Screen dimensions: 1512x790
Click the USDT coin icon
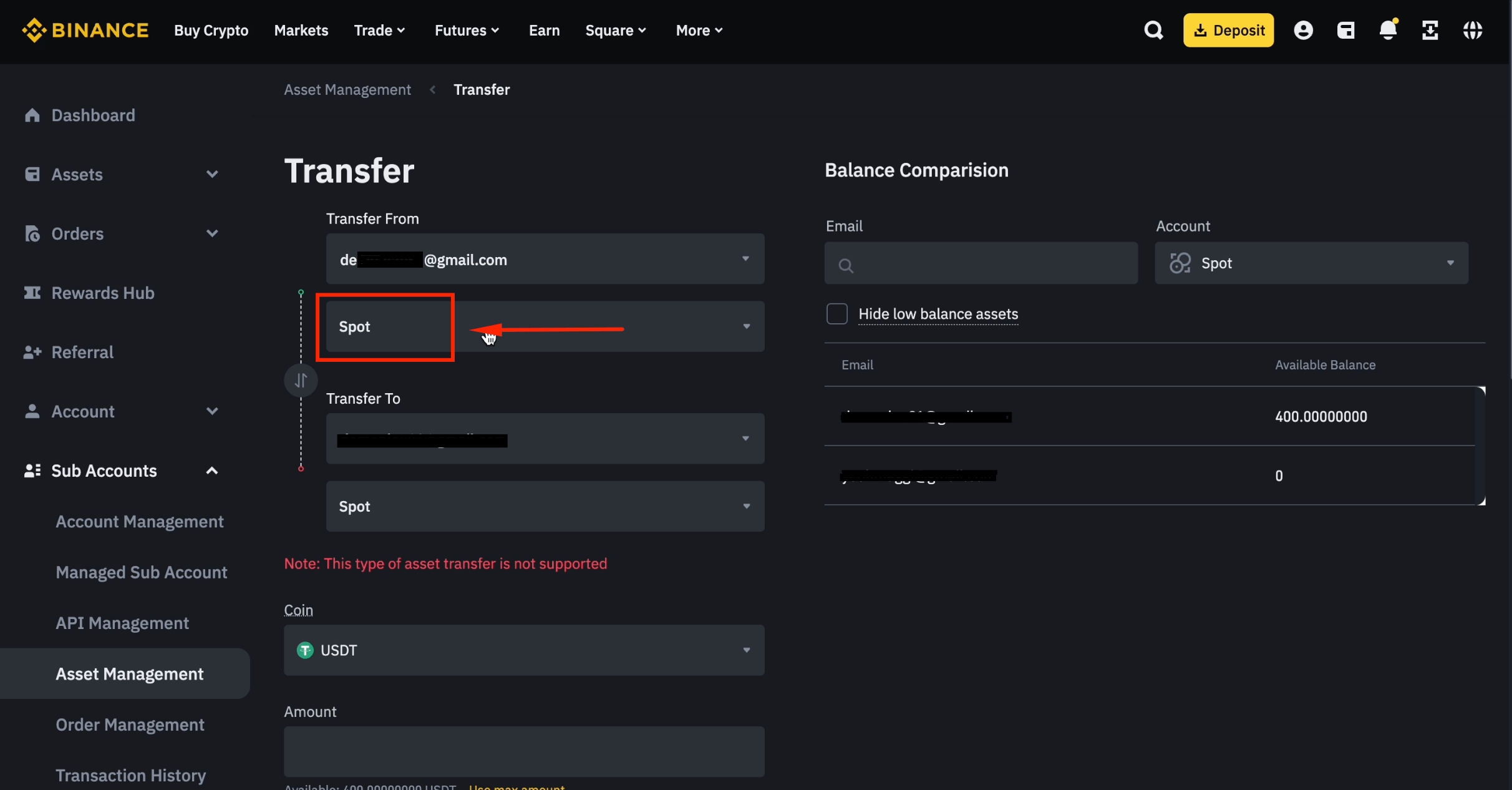tap(304, 650)
